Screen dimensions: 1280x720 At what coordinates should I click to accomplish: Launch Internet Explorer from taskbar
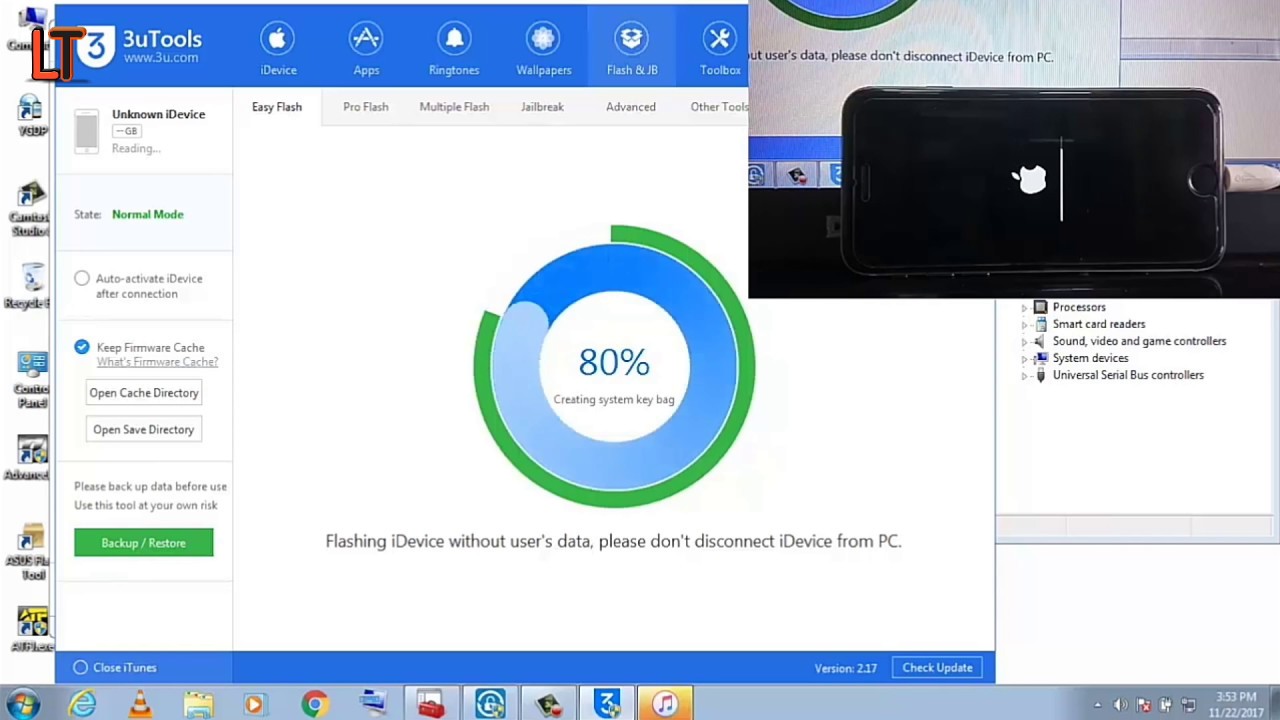coord(82,704)
